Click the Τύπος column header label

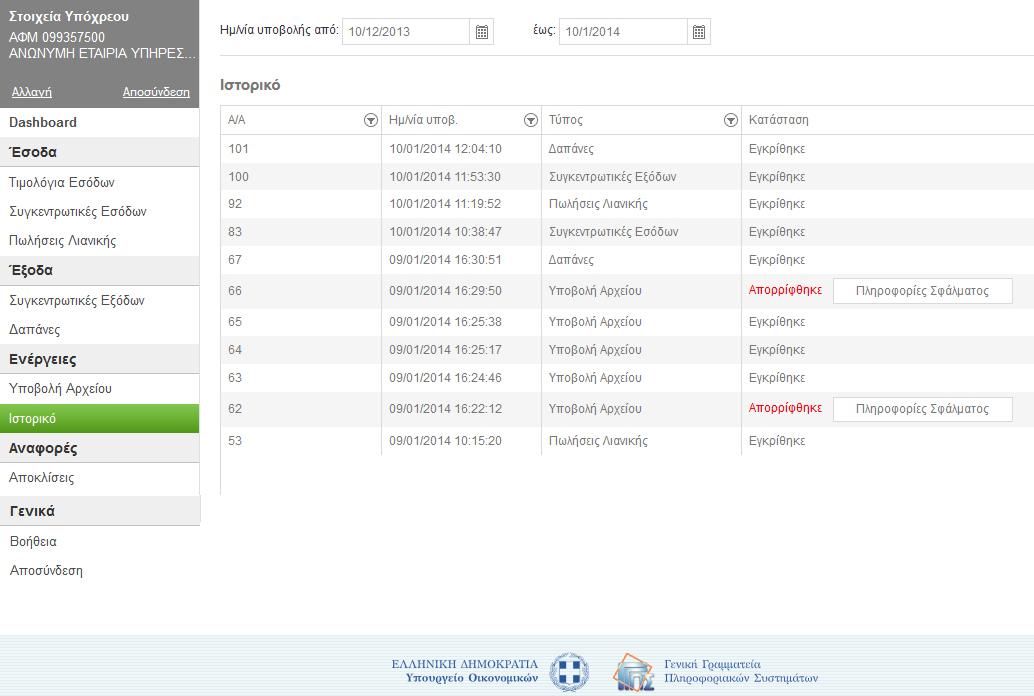tap(566, 120)
